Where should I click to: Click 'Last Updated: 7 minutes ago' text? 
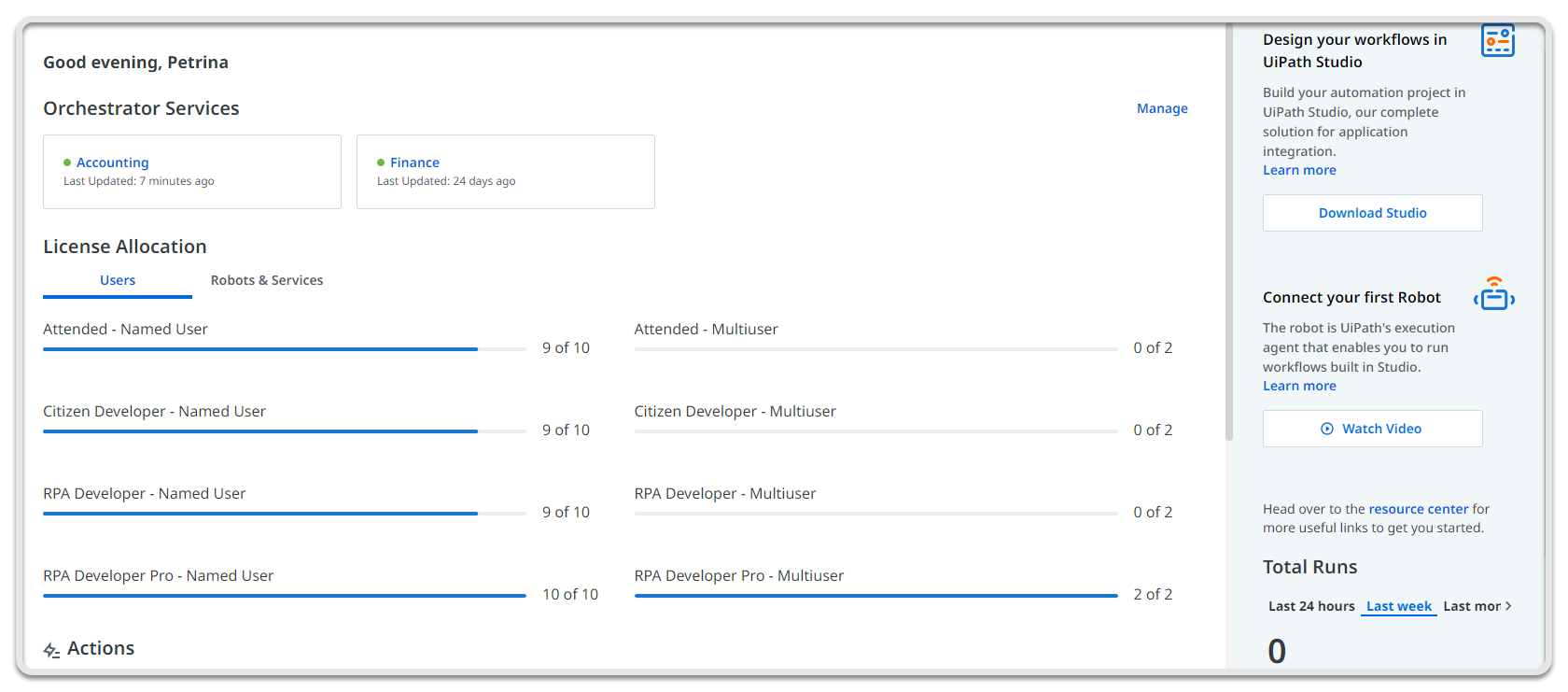pos(139,181)
